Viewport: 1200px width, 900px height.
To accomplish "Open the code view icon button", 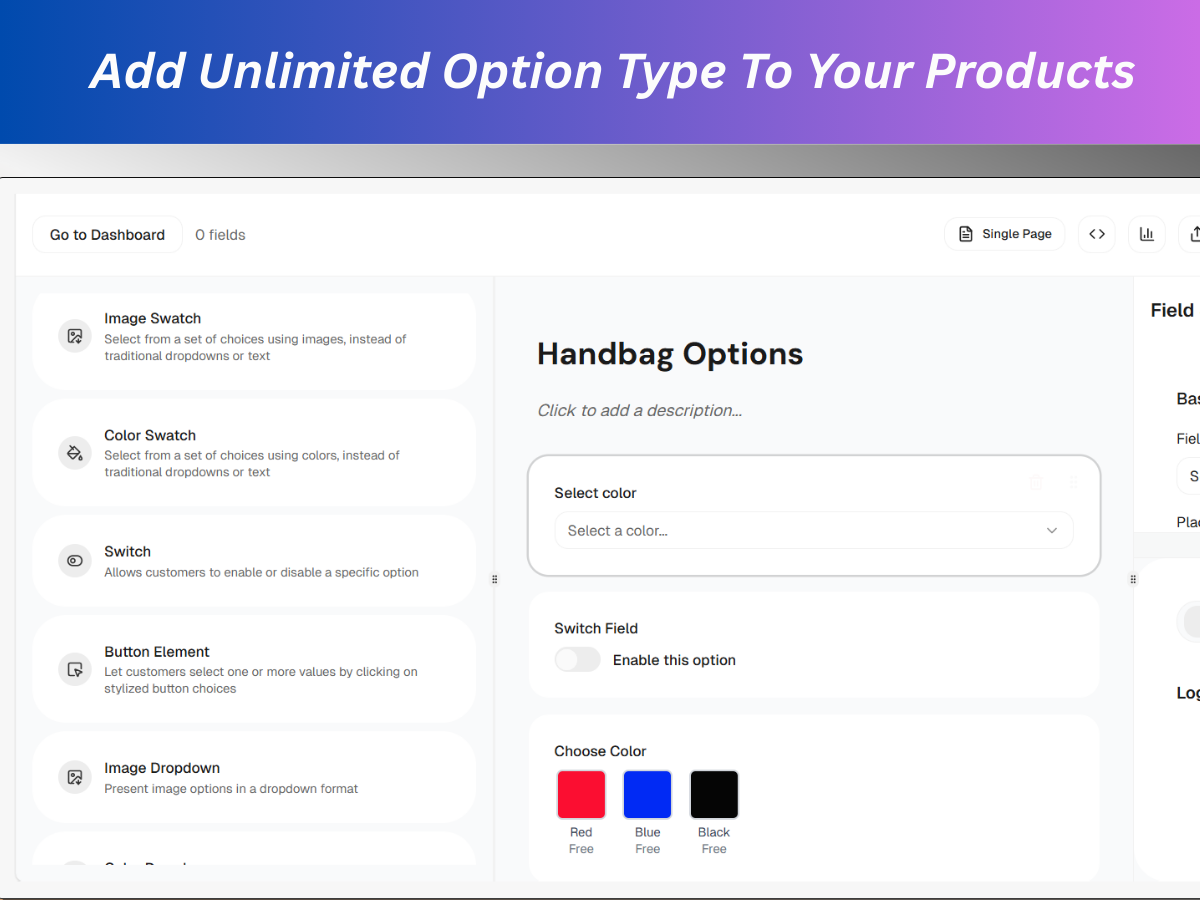I will click(x=1097, y=234).
